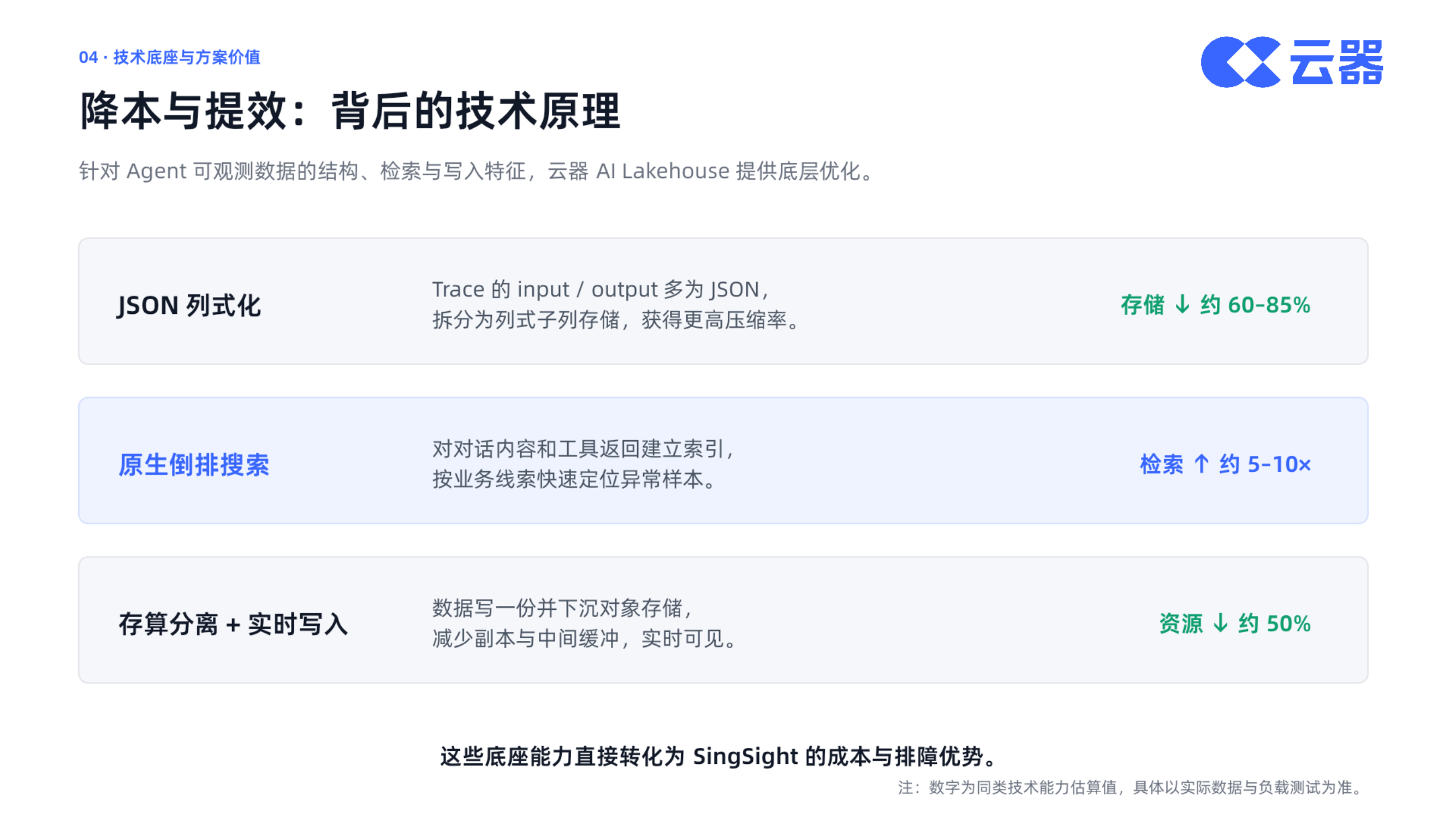Click the 检索 约 5-10× metric text
The image size is (1456, 819).
(x=1226, y=465)
